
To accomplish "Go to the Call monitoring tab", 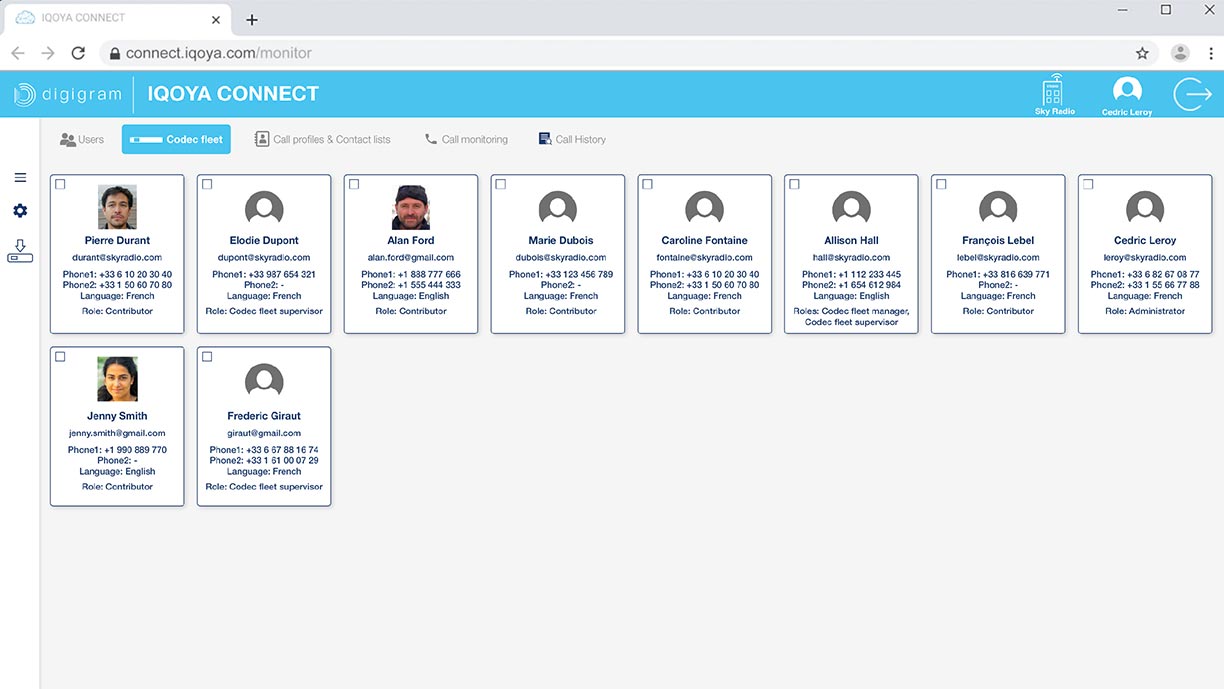I will click(466, 140).
